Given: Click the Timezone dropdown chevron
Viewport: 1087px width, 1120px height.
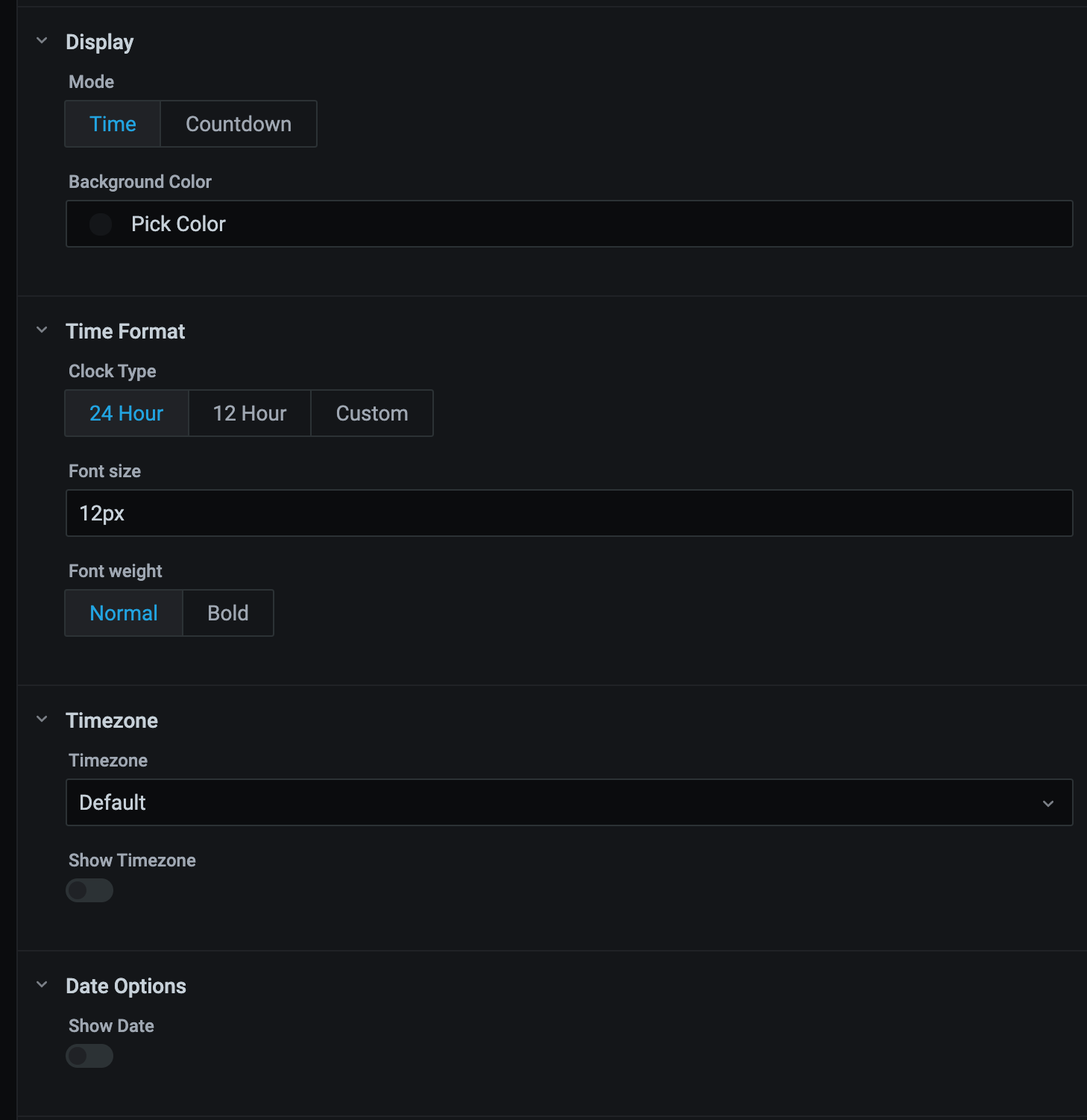Looking at the screenshot, I should pos(1049,803).
